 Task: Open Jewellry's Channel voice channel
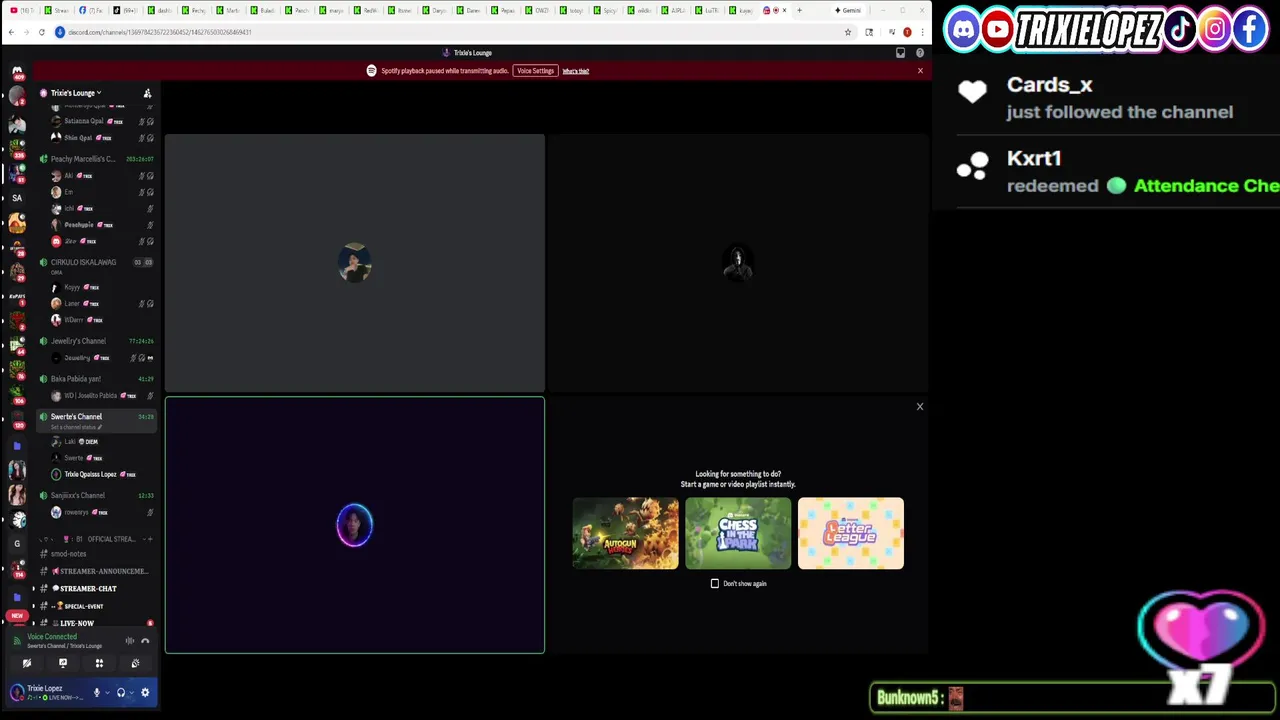(x=96, y=341)
